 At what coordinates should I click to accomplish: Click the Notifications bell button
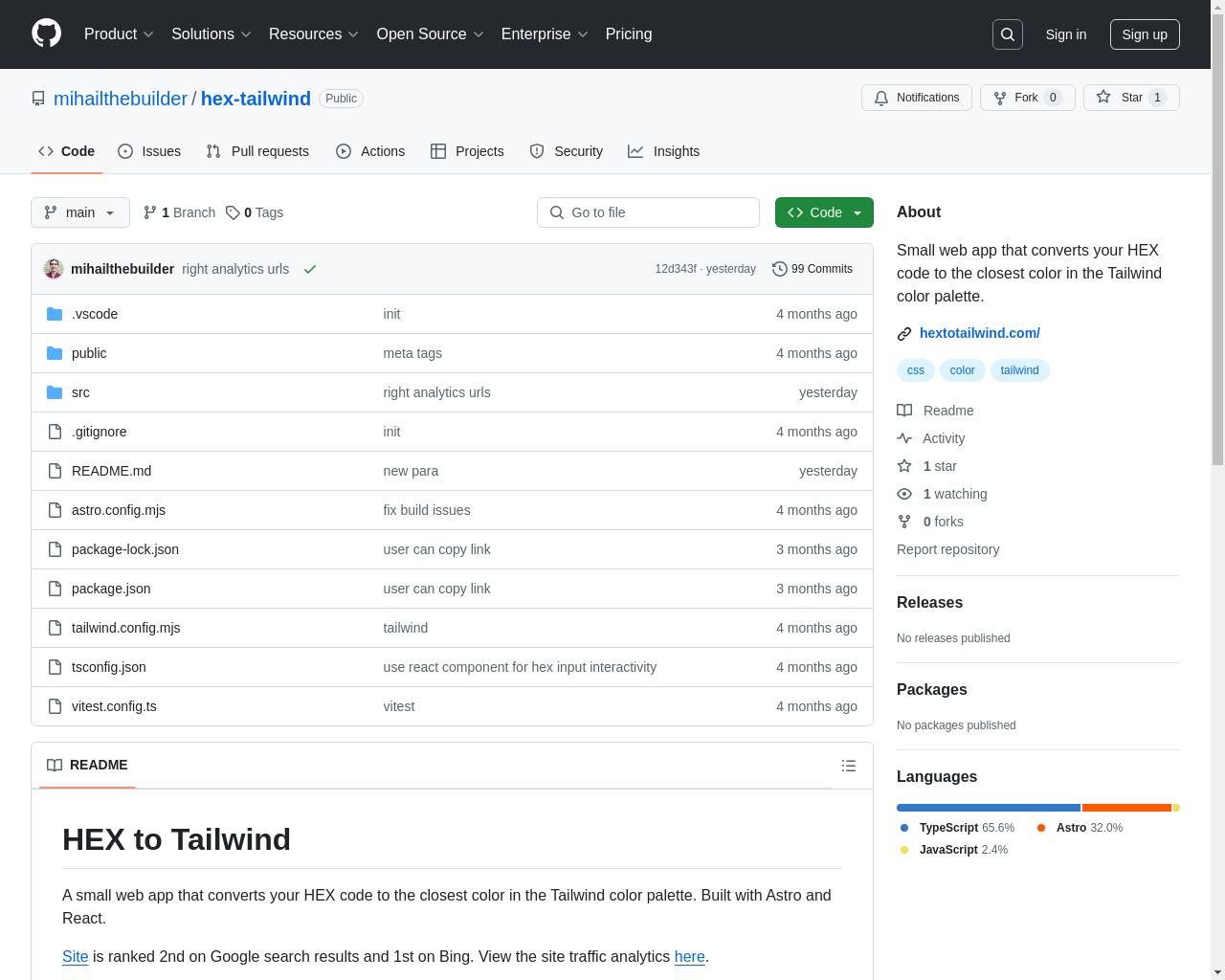(x=917, y=98)
